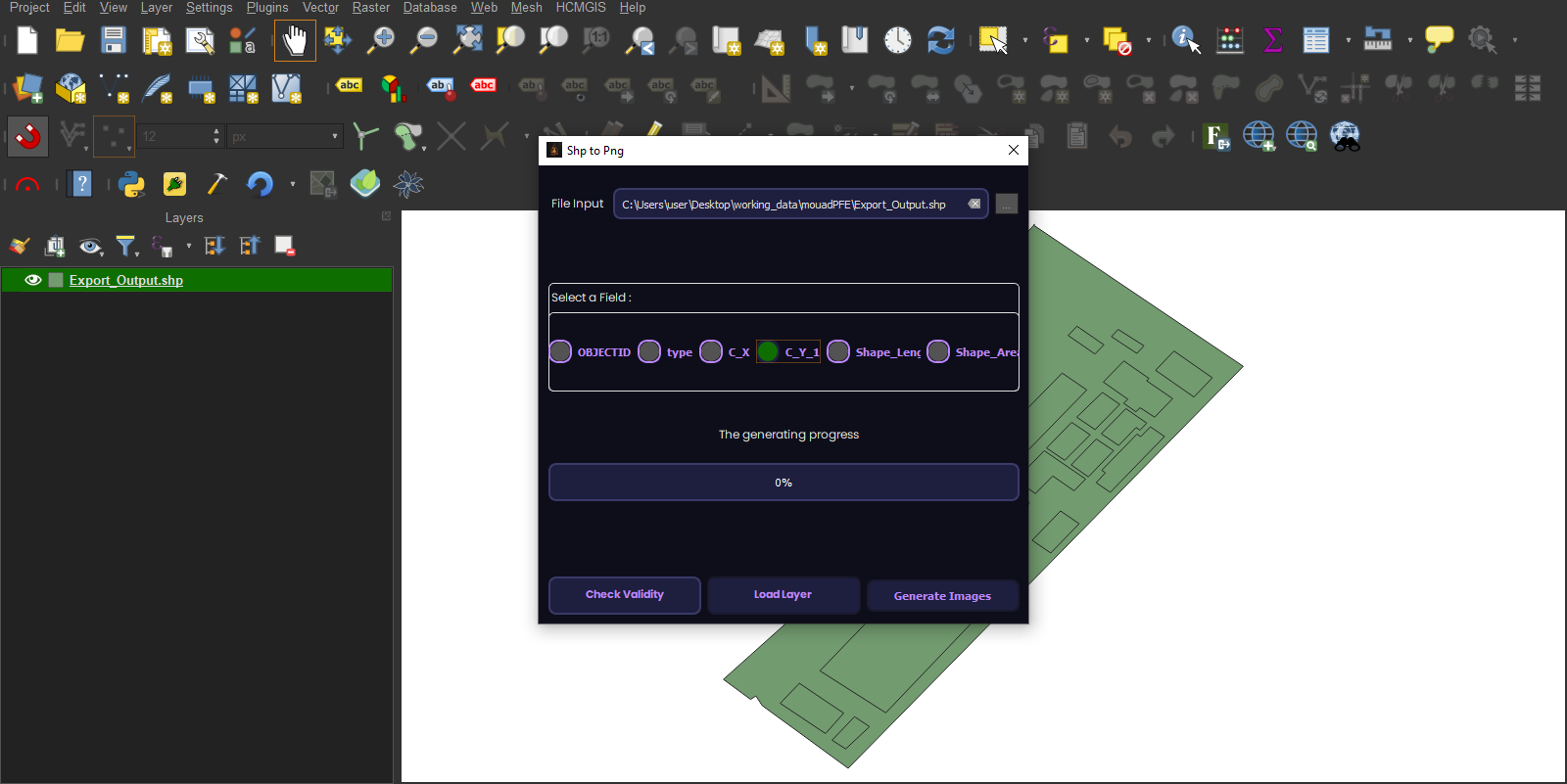Click the Save Project floppy icon
This screenshot has height=784, width=1567.
pyautogui.click(x=114, y=40)
